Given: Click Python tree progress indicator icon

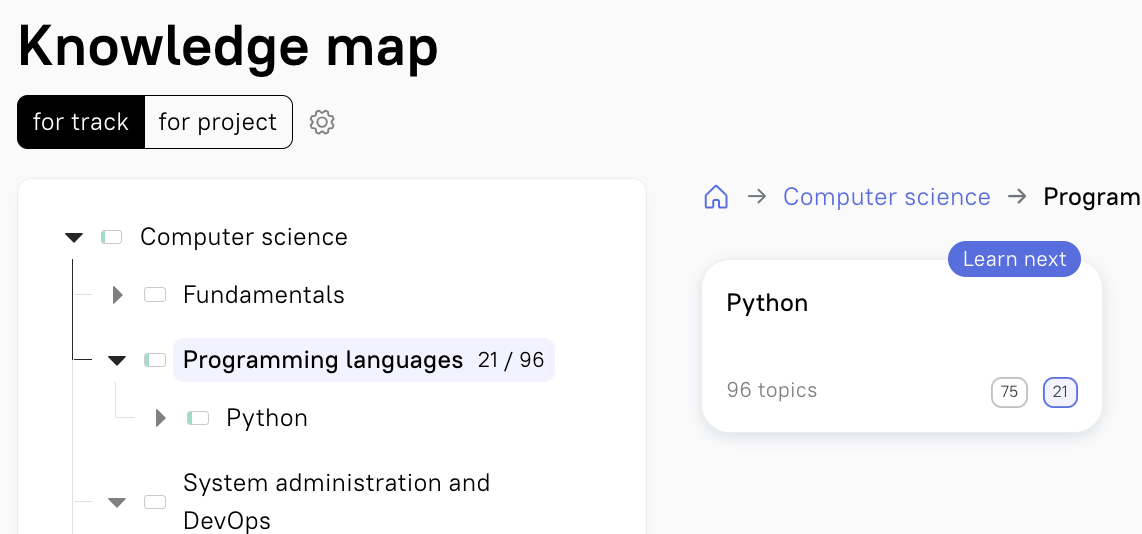Looking at the screenshot, I should (x=198, y=418).
